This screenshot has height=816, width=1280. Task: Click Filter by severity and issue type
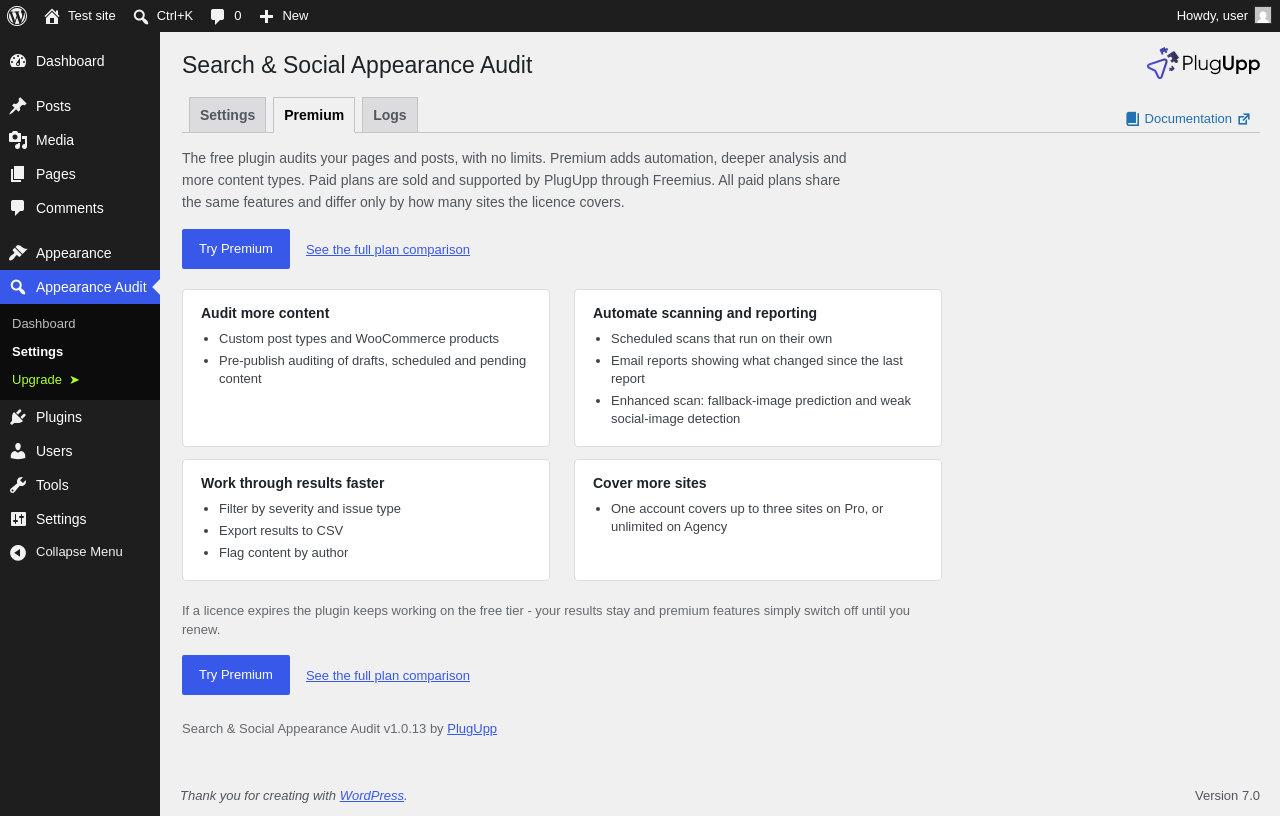[310, 509]
